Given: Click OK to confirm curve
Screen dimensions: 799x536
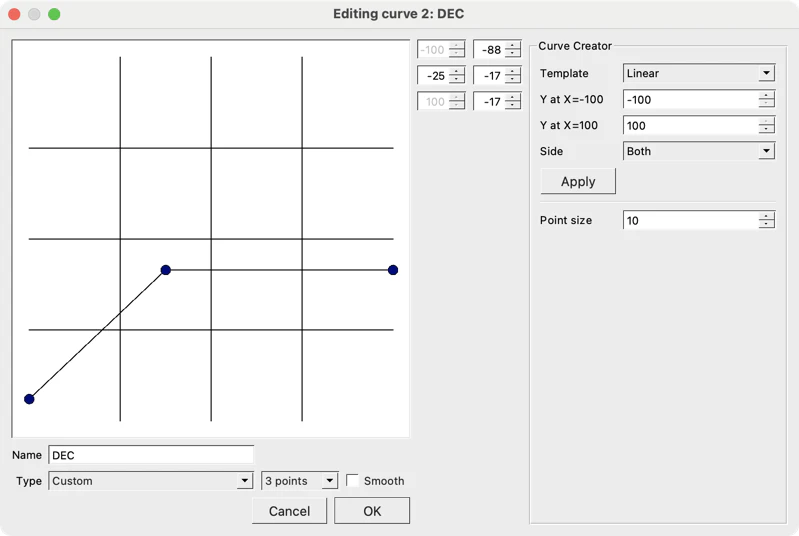Looking at the screenshot, I should [x=372, y=511].
